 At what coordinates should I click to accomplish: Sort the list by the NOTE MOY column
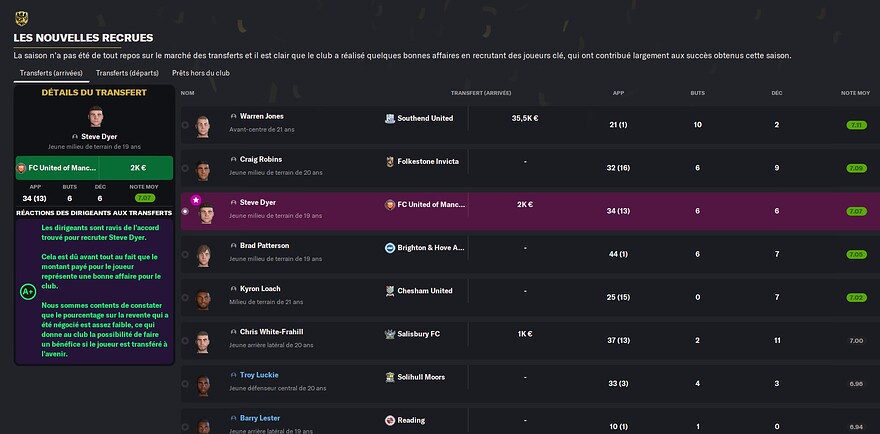pos(855,93)
